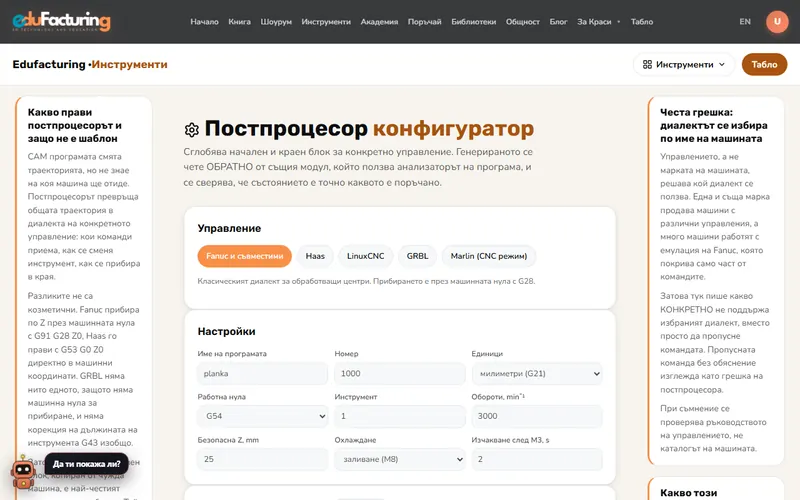
Task: Click the grid icon in Инструменти dropdown
Action: pyautogui.click(x=647, y=64)
